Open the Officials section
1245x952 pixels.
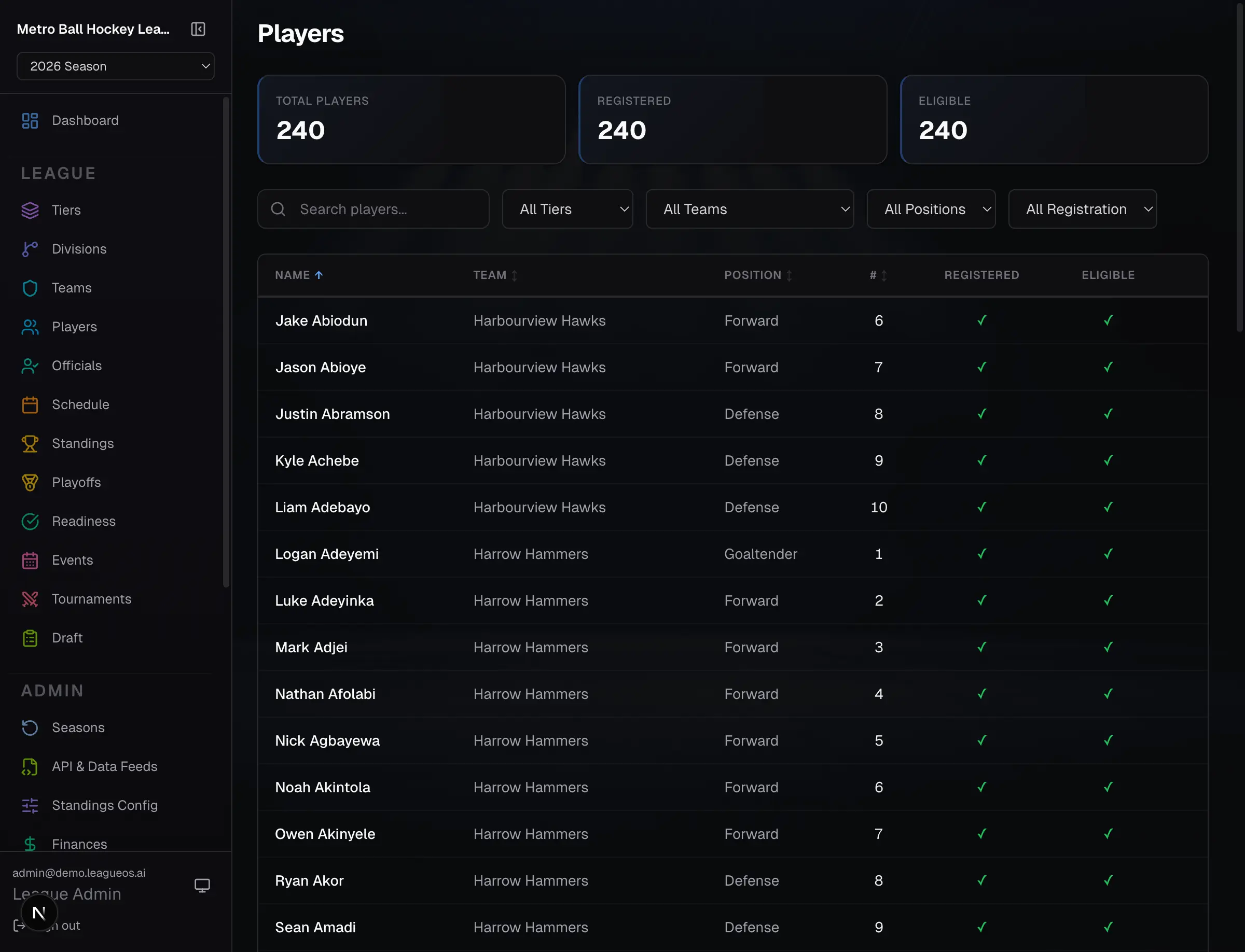(x=77, y=366)
